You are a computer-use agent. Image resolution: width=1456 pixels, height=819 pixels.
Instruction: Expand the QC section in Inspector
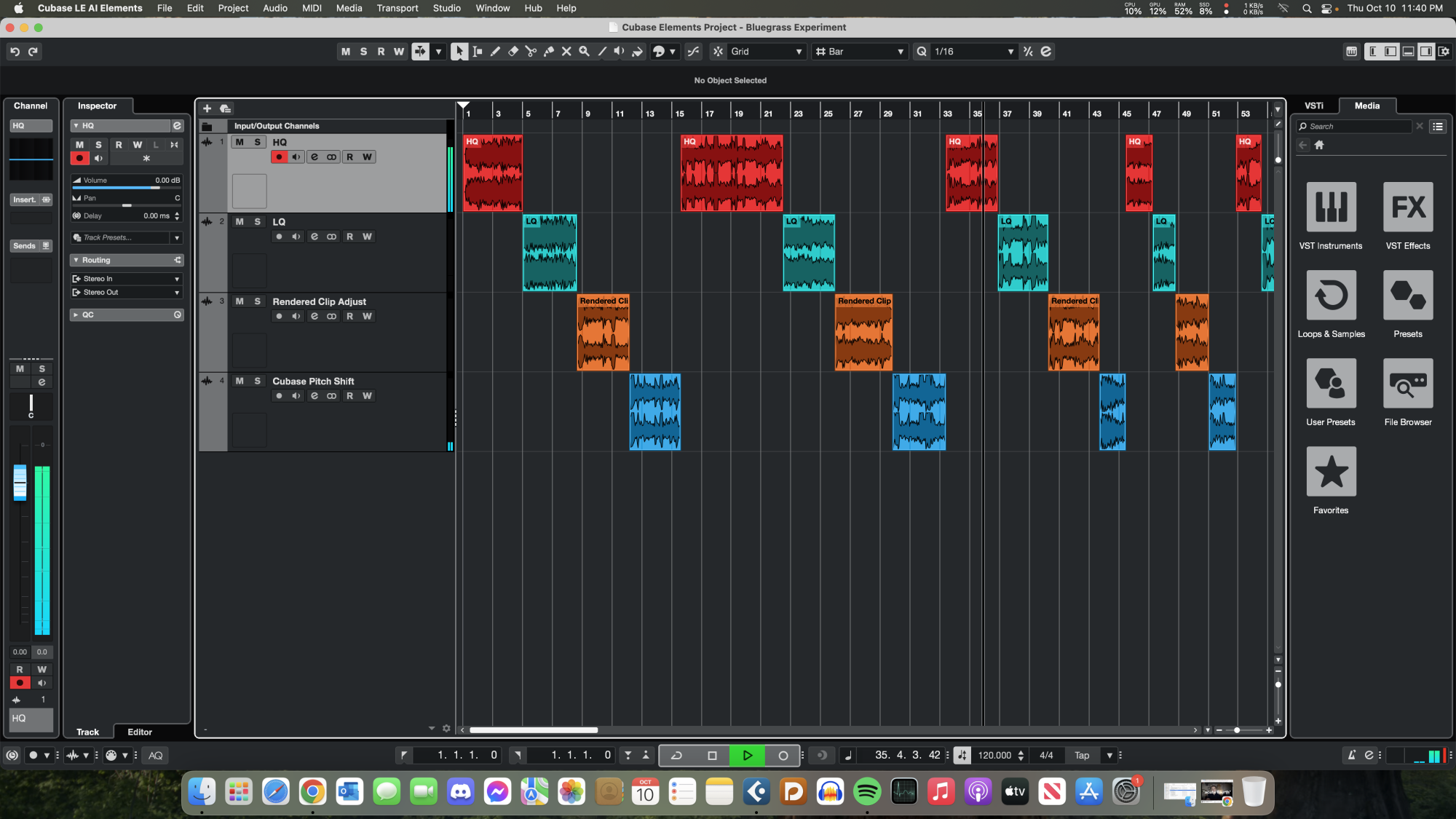[x=127, y=314]
